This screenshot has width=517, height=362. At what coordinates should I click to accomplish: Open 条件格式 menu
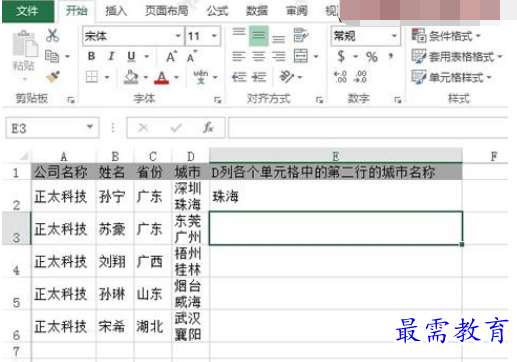(446, 36)
